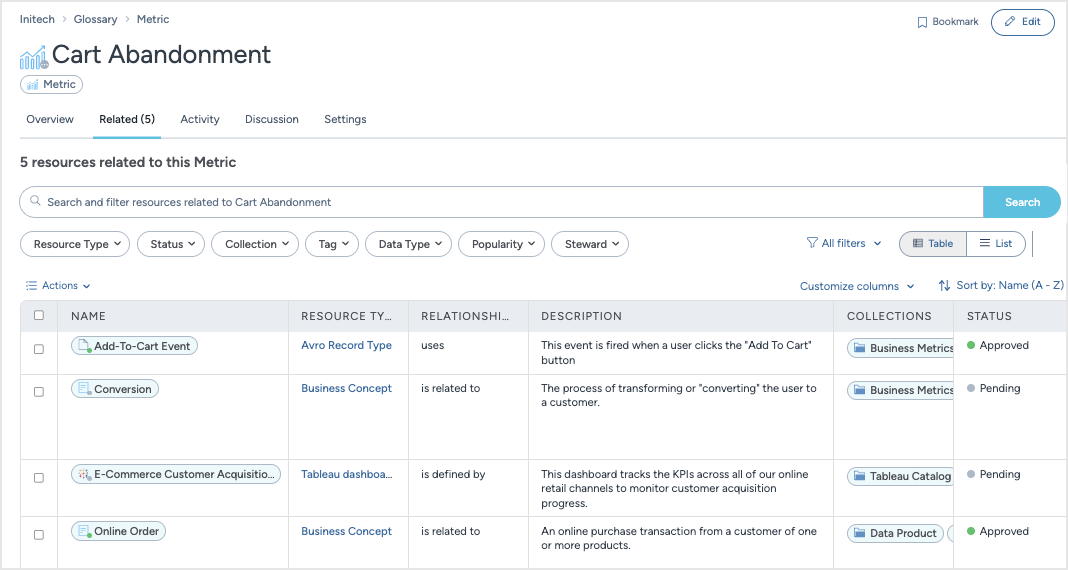
Task: Click the Cart Abandonment metric chart icon
Action: 33,56
